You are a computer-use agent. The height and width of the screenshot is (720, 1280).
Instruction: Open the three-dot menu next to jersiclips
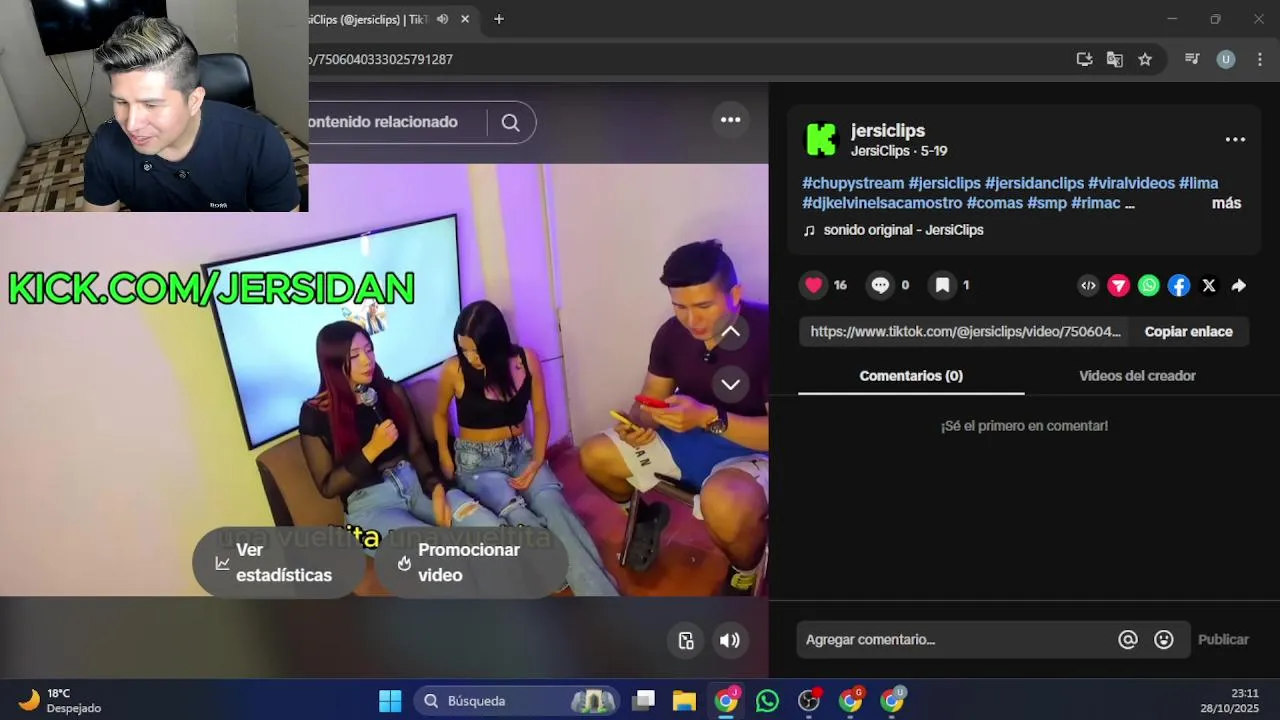pyautogui.click(x=1235, y=140)
